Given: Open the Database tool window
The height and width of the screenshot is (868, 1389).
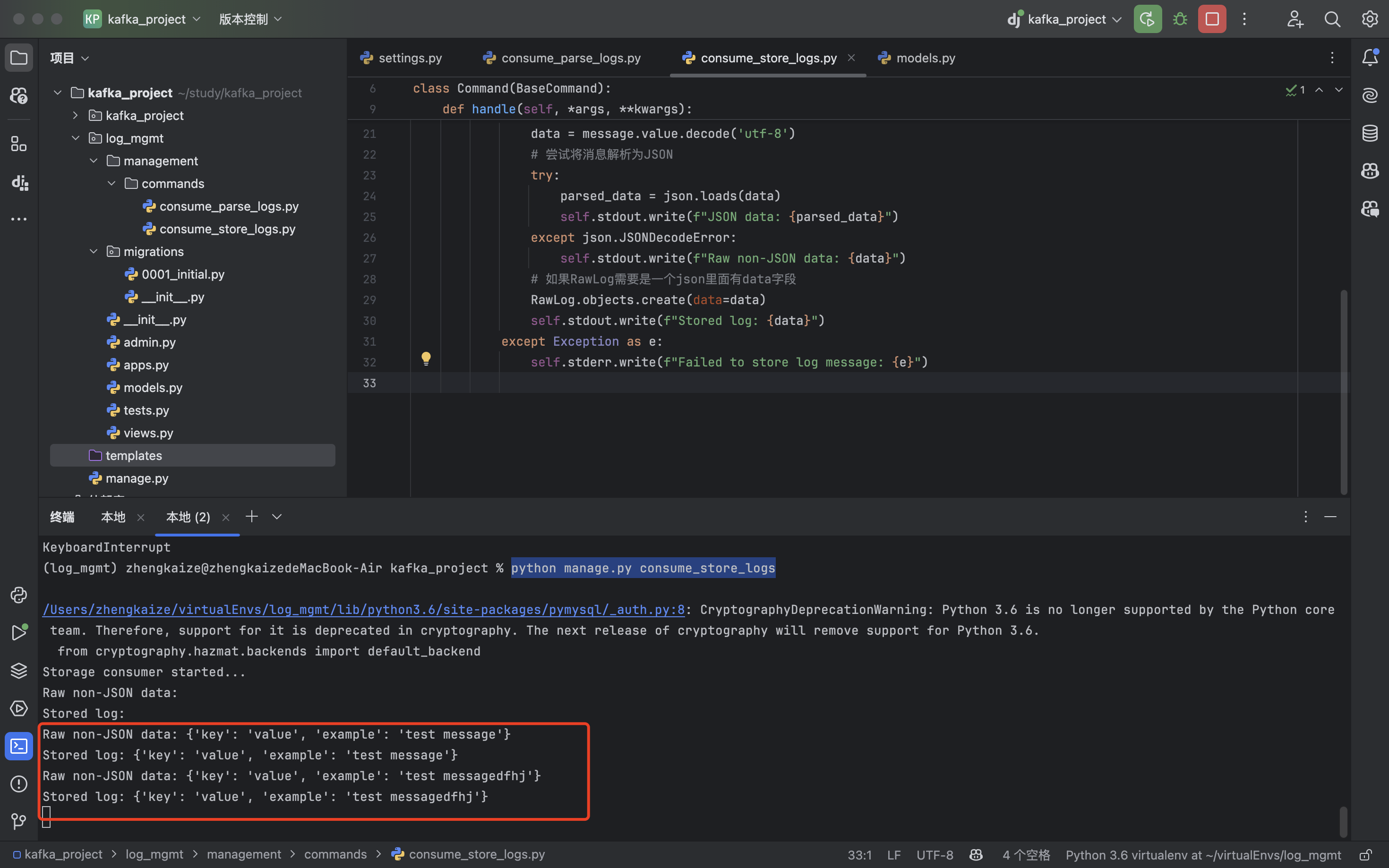Looking at the screenshot, I should [x=1370, y=133].
